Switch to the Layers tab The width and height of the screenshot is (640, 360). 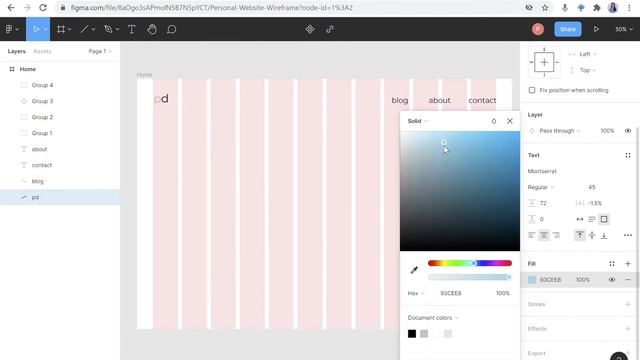[16, 51]
